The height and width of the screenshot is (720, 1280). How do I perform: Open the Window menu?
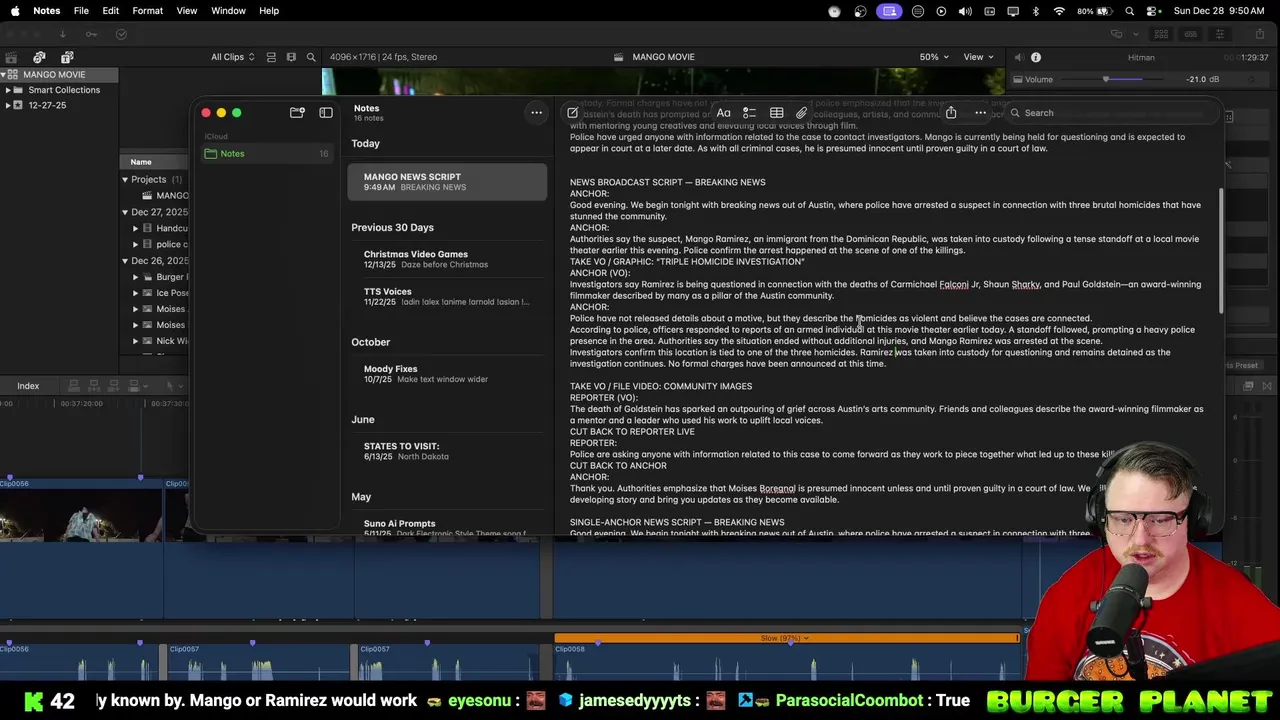[x=228, y=11]
